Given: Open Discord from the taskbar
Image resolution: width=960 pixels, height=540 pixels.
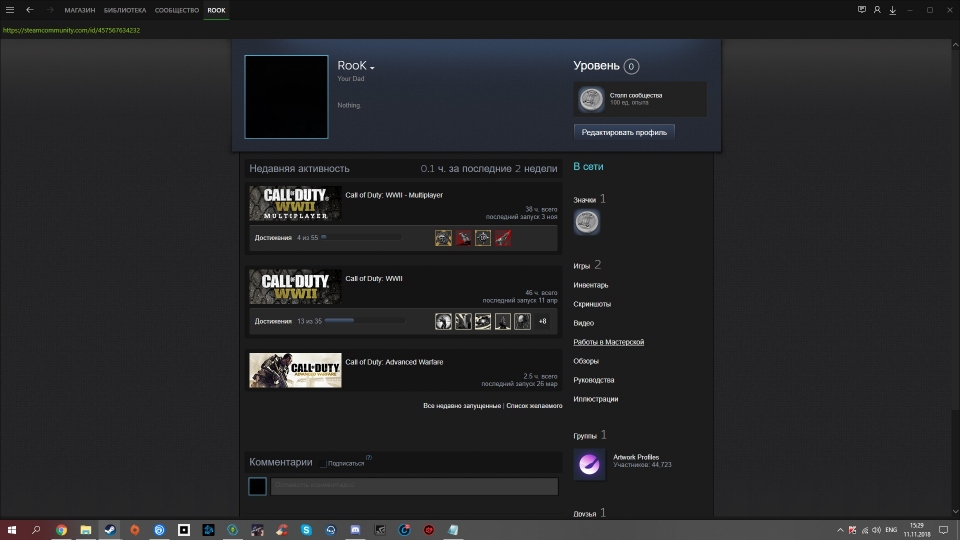Looking at the screenshot, I should pyautogui.click(x=355, y=530).
